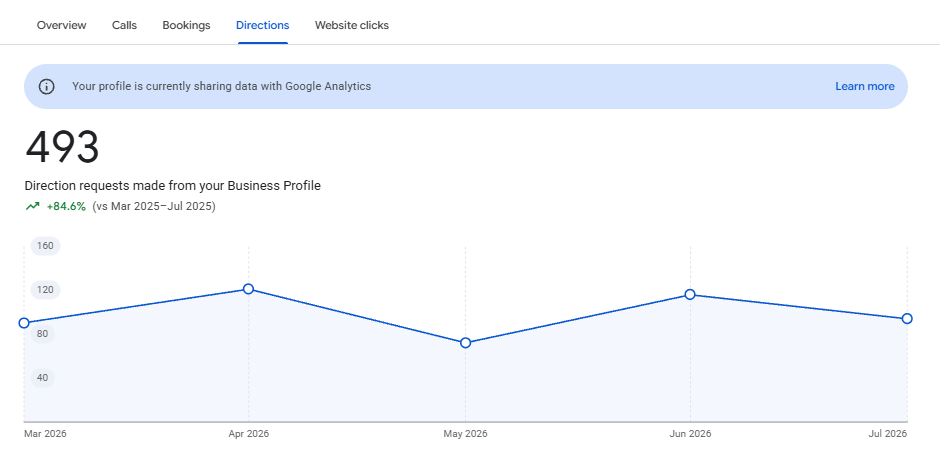Click the 493 total count
The image size is (940, 457).
(x=62, y=147)
